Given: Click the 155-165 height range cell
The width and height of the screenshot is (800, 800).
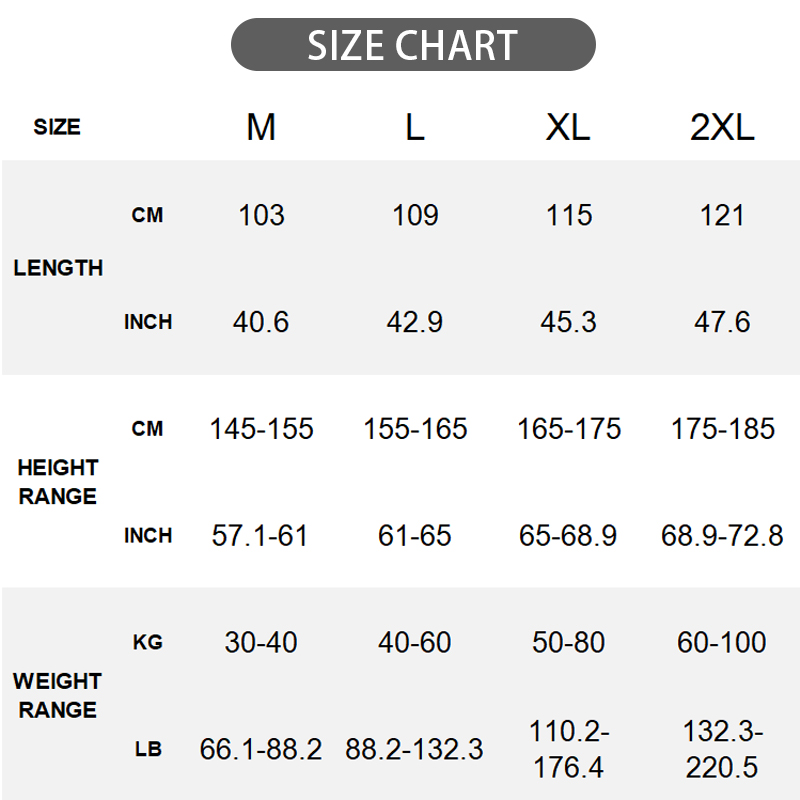Looking at the screenshot, I should tap(415, 429).
